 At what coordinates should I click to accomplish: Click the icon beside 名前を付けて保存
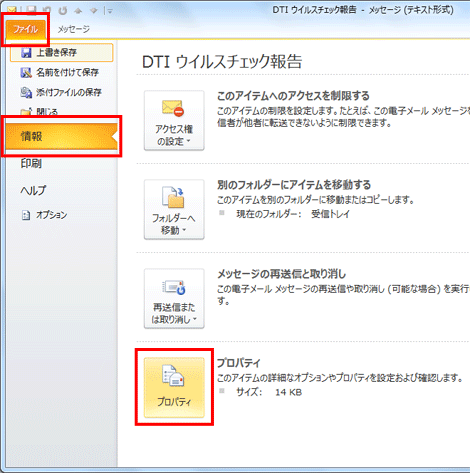(26, 73)
